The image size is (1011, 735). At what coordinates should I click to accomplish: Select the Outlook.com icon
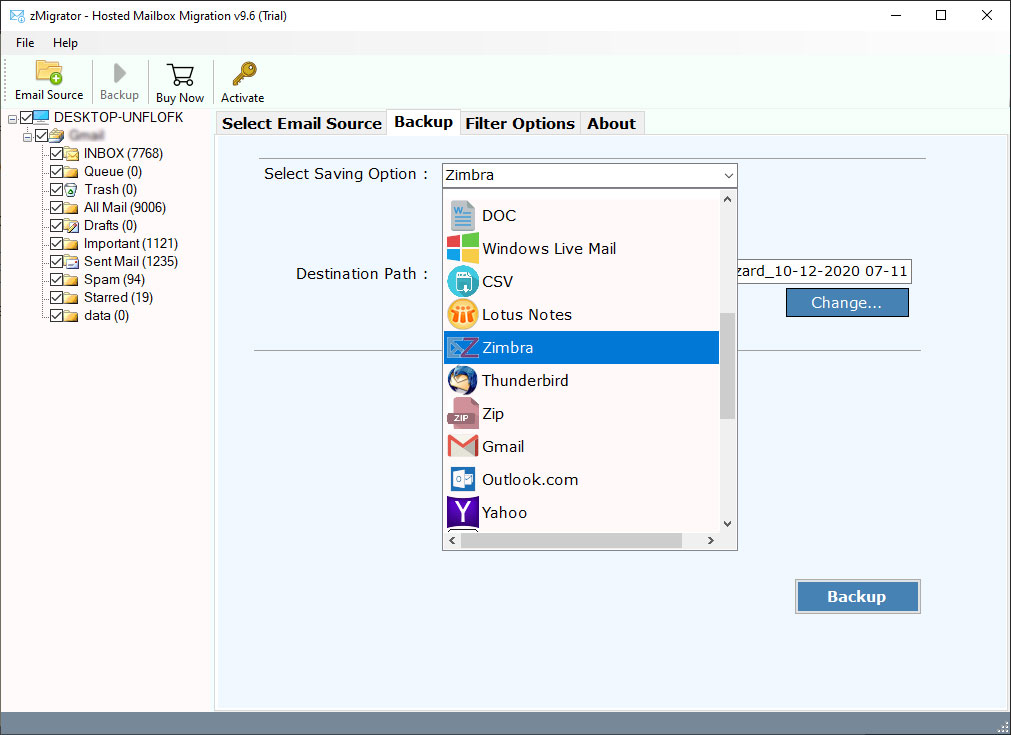pos(462,479)
